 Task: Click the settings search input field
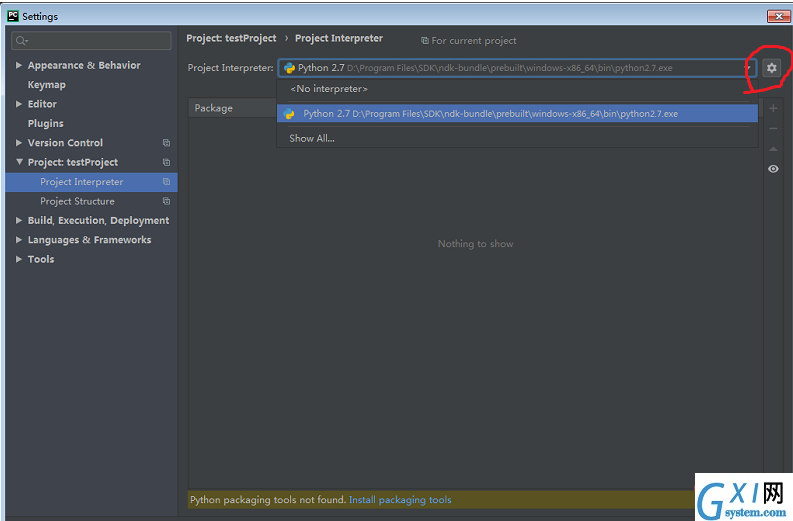pyautogui.click(x=92, y=40)
